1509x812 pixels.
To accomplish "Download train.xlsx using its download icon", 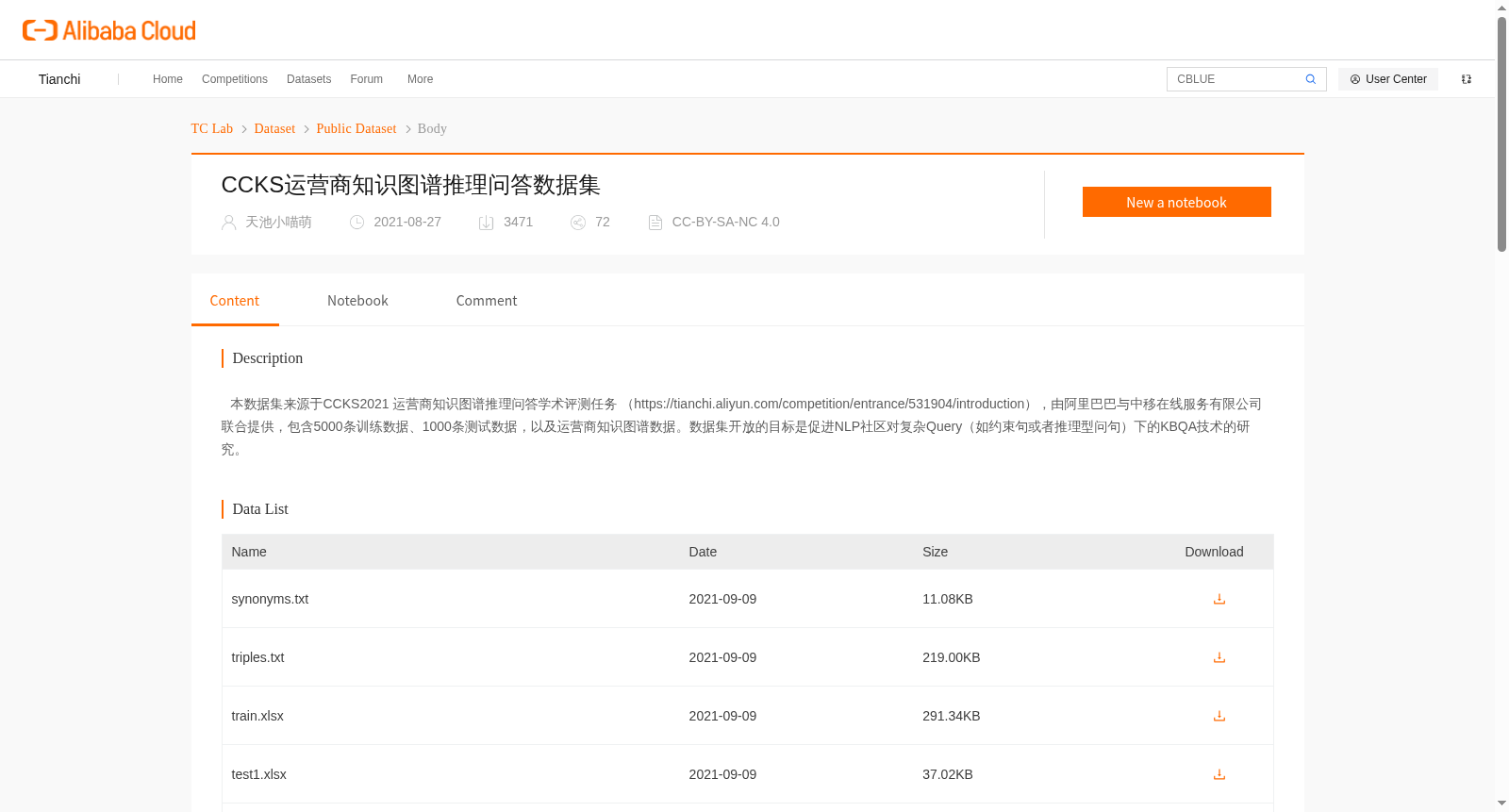I will [1219, 716].
